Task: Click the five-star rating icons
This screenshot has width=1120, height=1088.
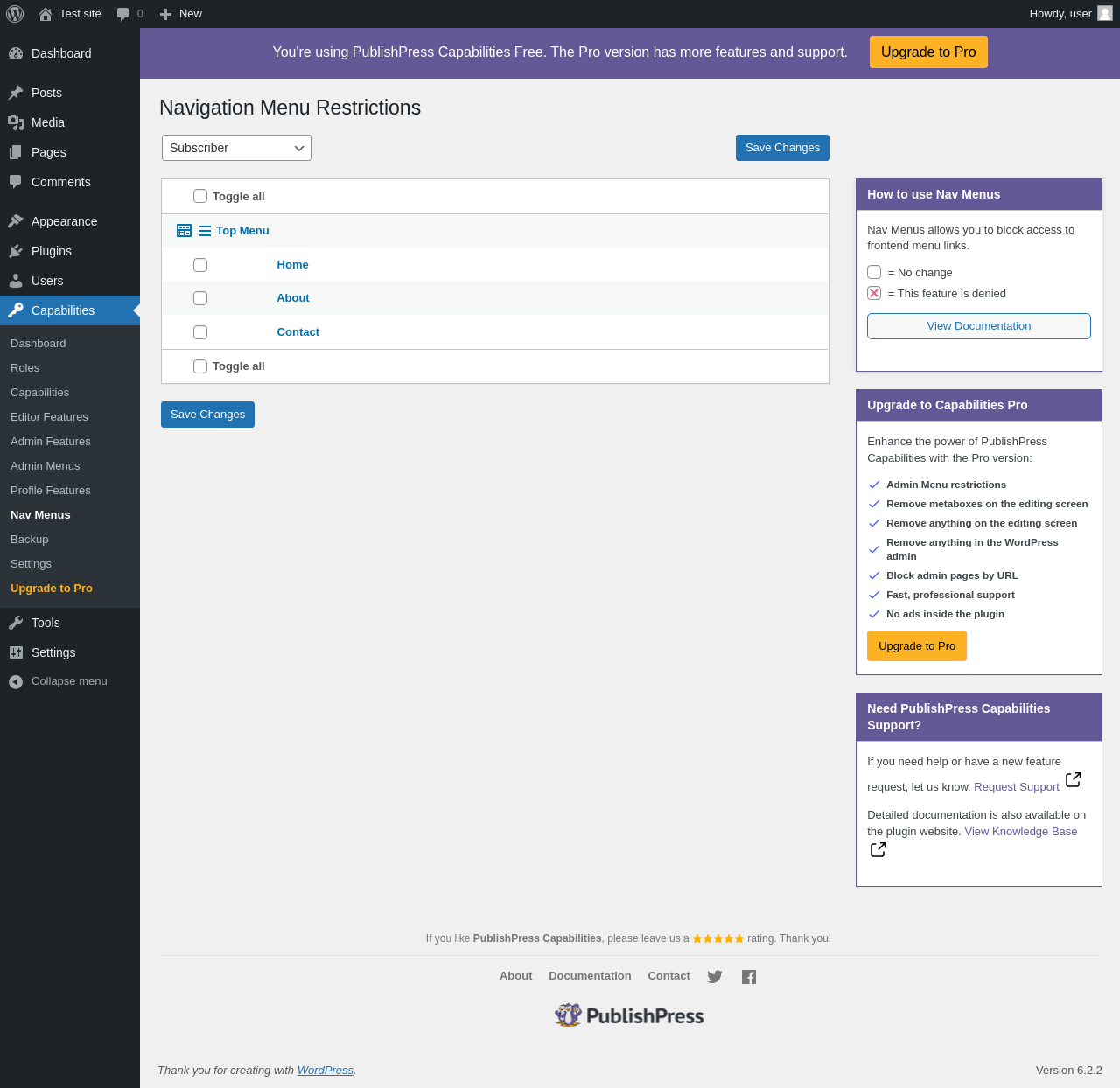Action: [x=718, y=938]
